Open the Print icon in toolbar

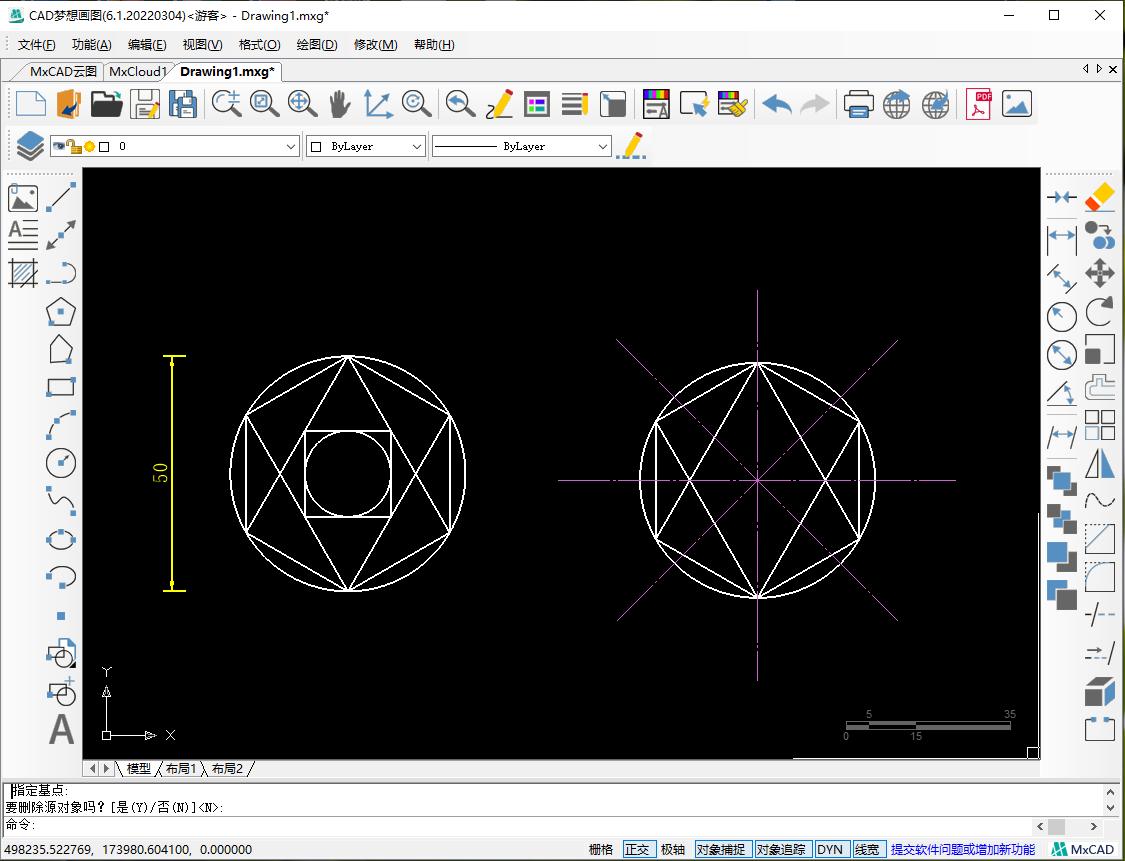click(x=858, y=104)
